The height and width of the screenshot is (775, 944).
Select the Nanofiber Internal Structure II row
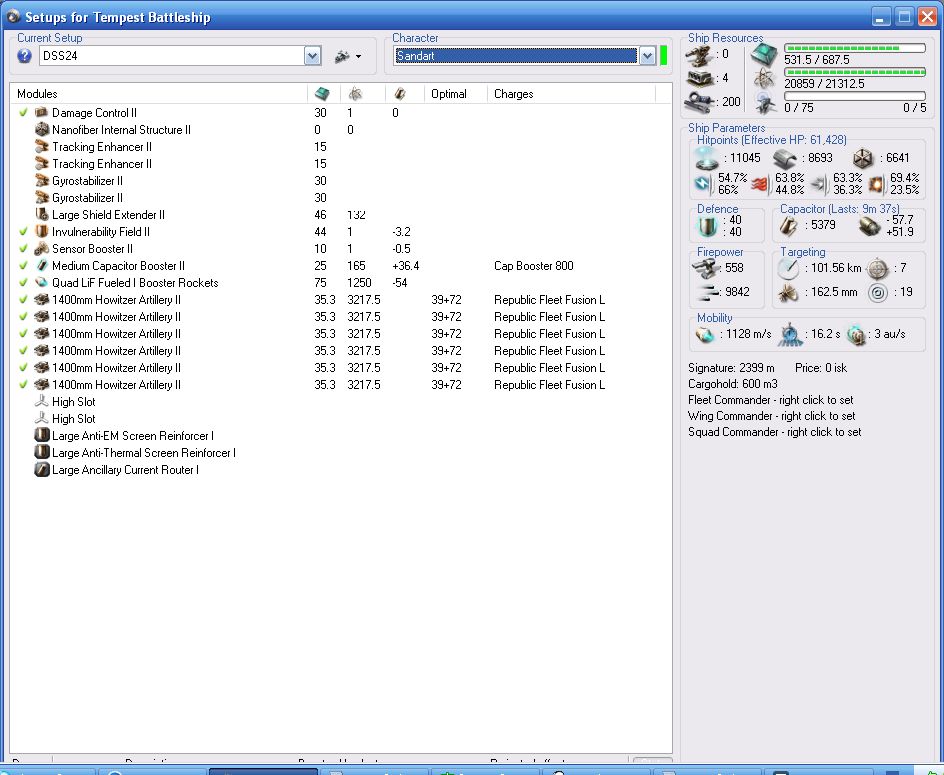pos(341,129)
